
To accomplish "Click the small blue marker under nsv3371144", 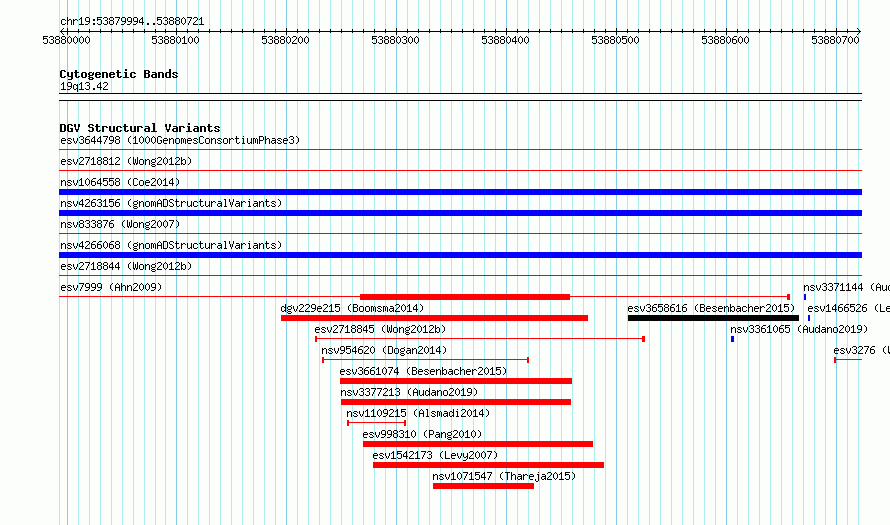I will (x=805, y=297).
